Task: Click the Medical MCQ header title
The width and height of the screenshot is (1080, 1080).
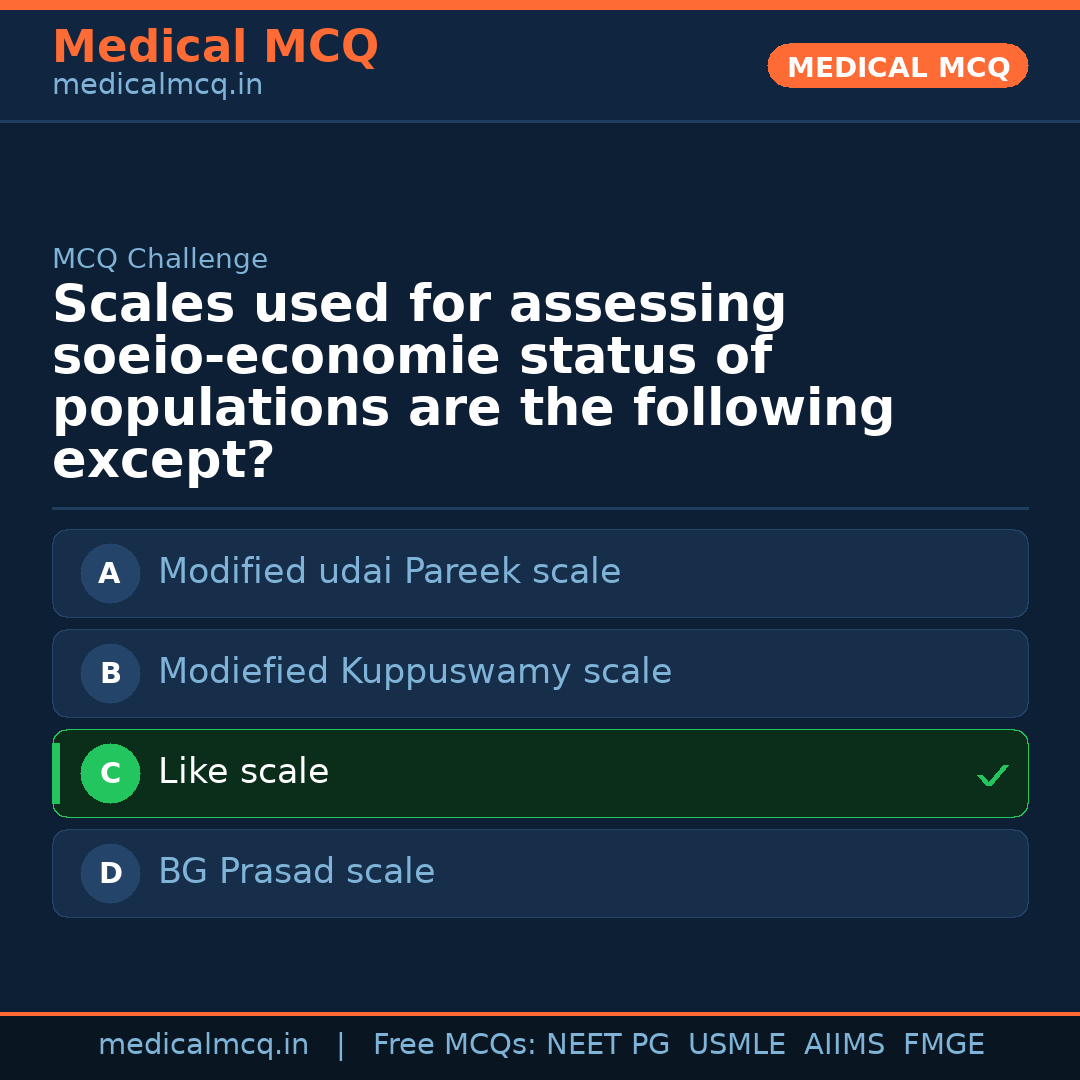Action: click(215, 47)
